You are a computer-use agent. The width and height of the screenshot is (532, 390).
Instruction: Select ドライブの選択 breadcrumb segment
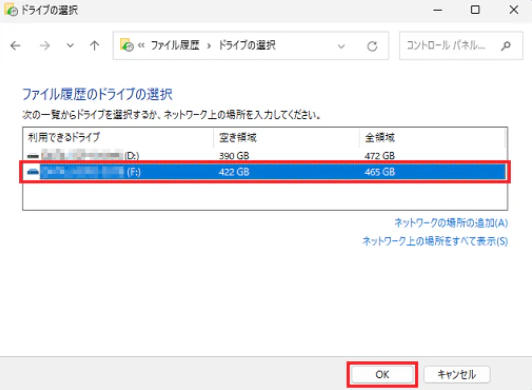pos(247,45)
